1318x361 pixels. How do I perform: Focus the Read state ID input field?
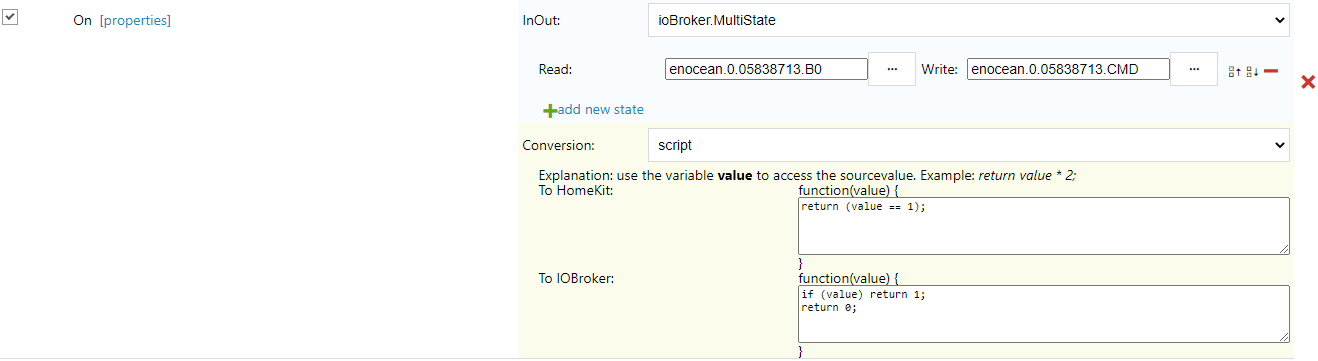(765, 69)
